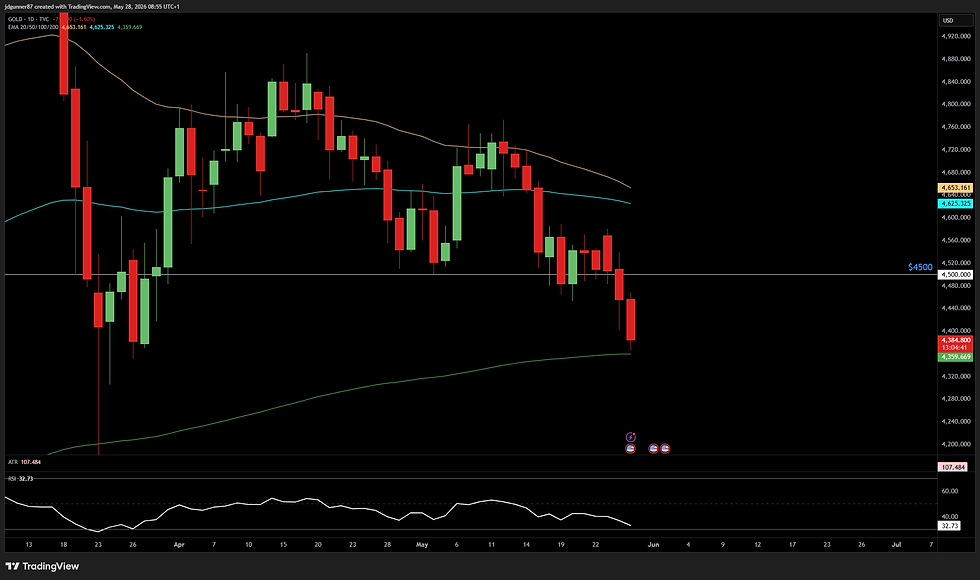Click the 4,440.000 price scale label
The image size is (980, 580).
point(956,308)
